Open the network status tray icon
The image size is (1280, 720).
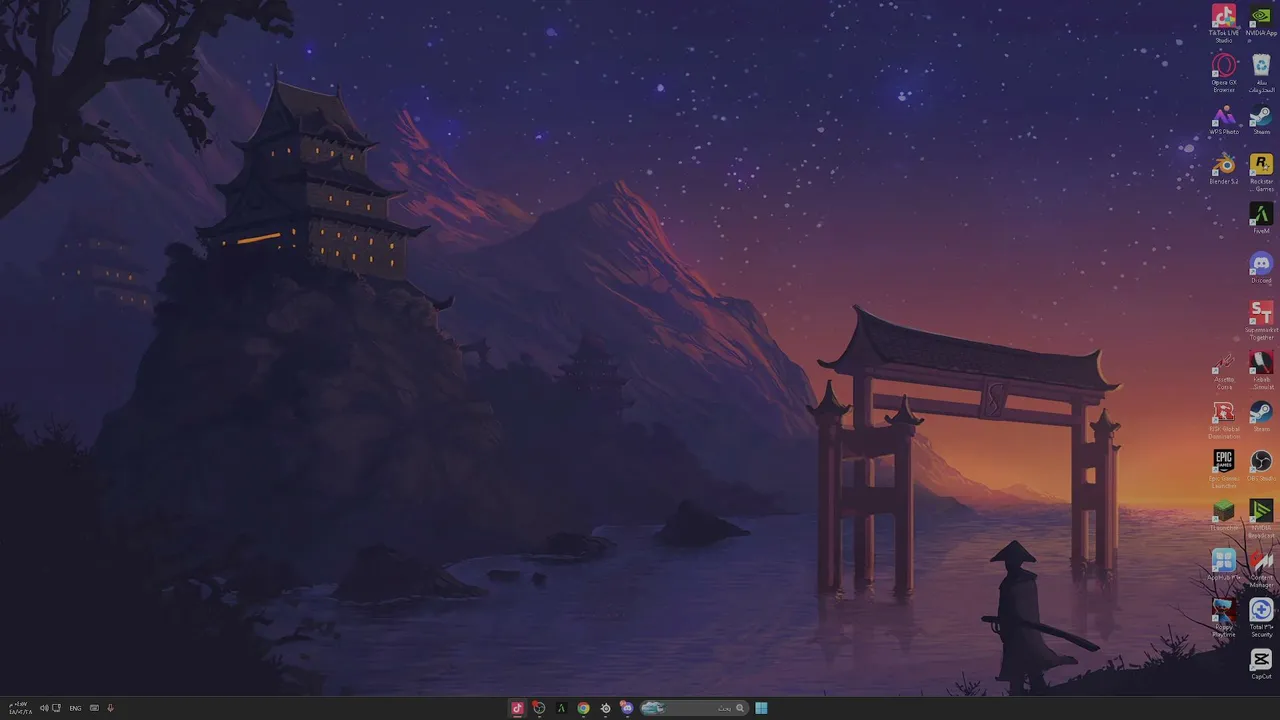(56, 708)
